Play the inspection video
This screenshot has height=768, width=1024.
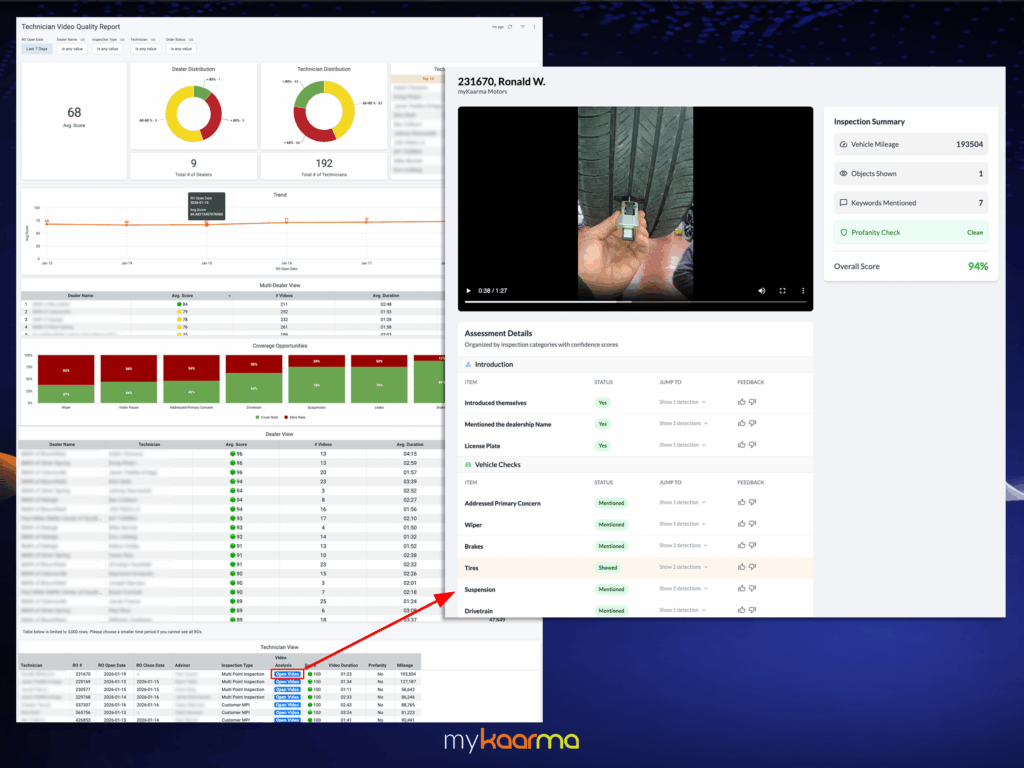(x=468, y=291)
